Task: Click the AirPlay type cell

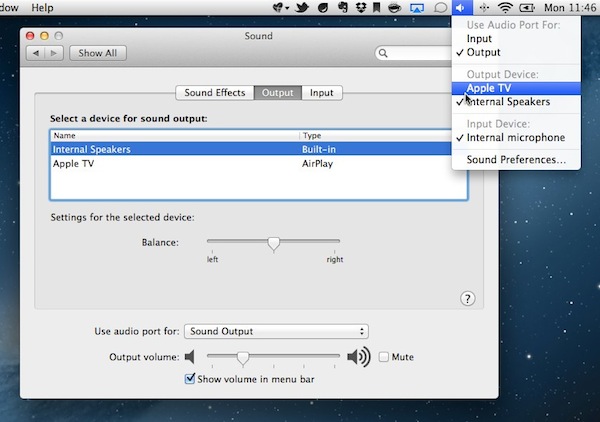Action: coord(317,164)
